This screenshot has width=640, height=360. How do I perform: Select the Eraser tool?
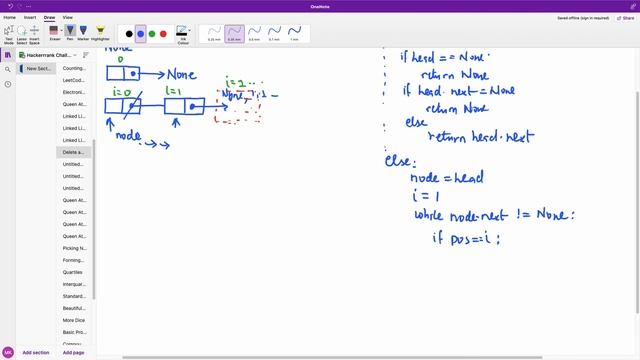(53, 33)
